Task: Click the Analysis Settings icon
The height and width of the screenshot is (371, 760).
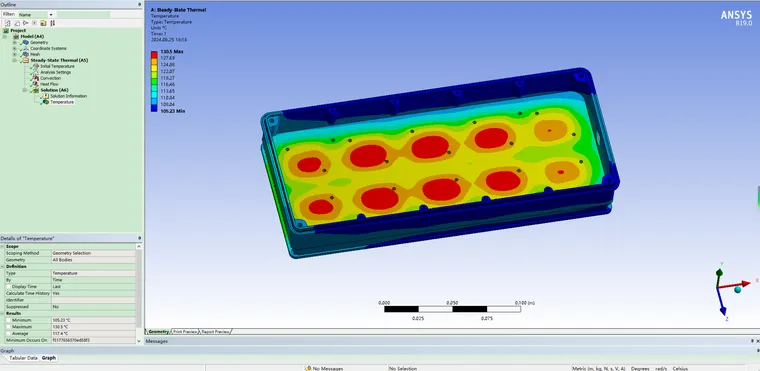Action: click(x=35, y=72)
